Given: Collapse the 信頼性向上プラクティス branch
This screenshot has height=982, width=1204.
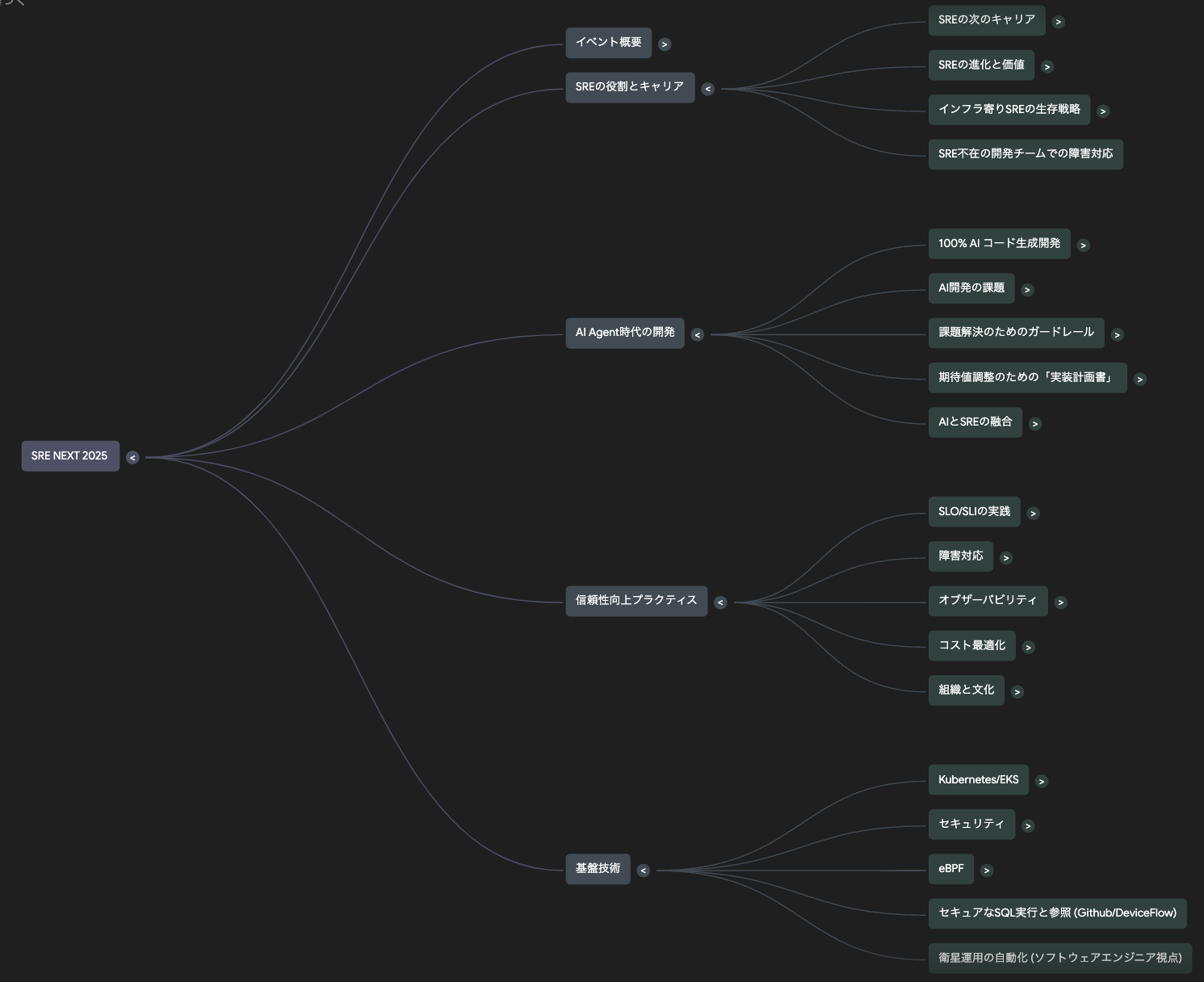Looking at the screenshot, I should (x=719, y=602).
